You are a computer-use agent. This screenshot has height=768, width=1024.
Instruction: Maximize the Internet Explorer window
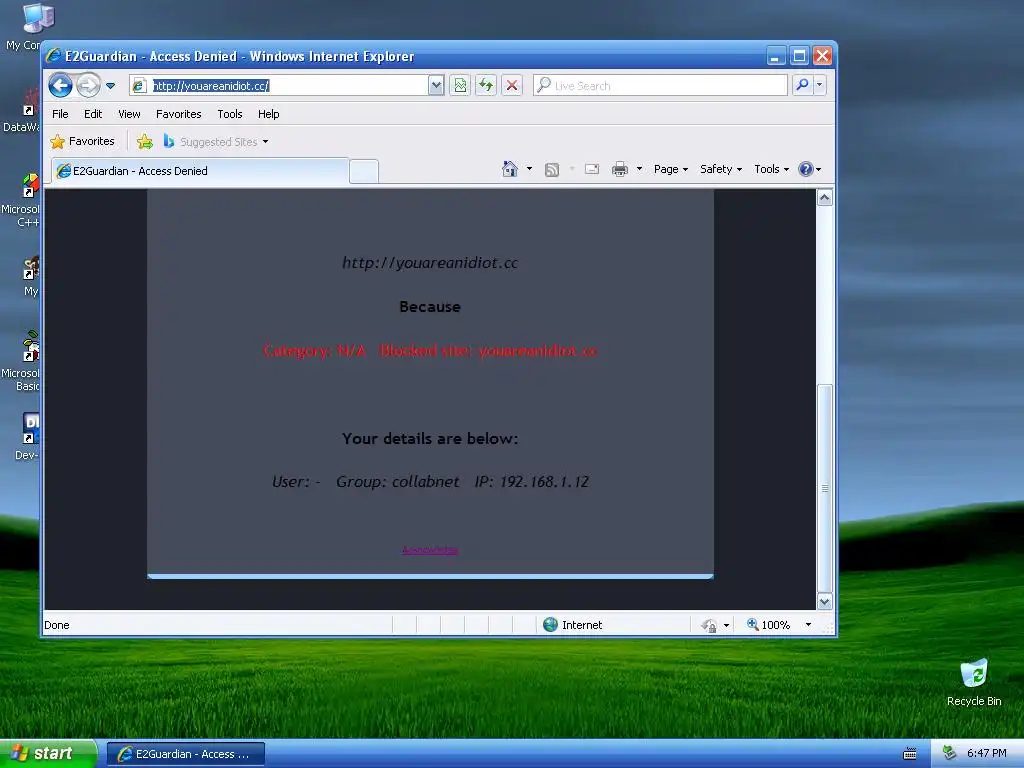coord(799,56)
